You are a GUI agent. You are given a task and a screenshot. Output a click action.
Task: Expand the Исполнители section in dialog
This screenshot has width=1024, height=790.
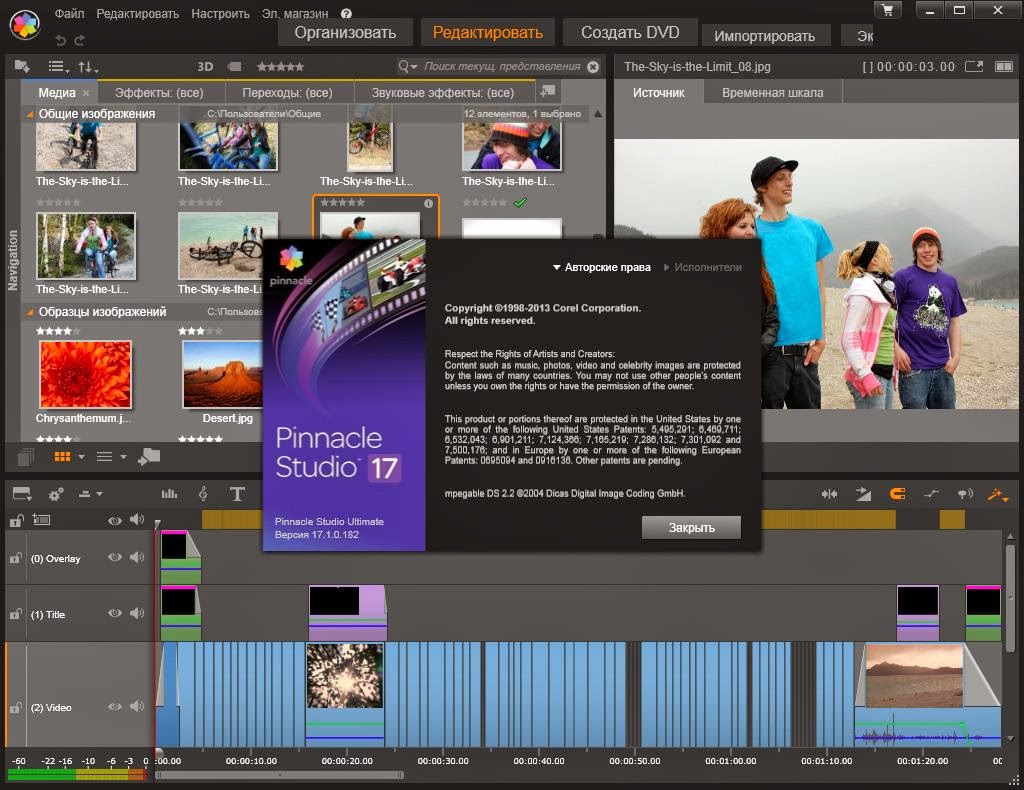click(x=703, y=267)
